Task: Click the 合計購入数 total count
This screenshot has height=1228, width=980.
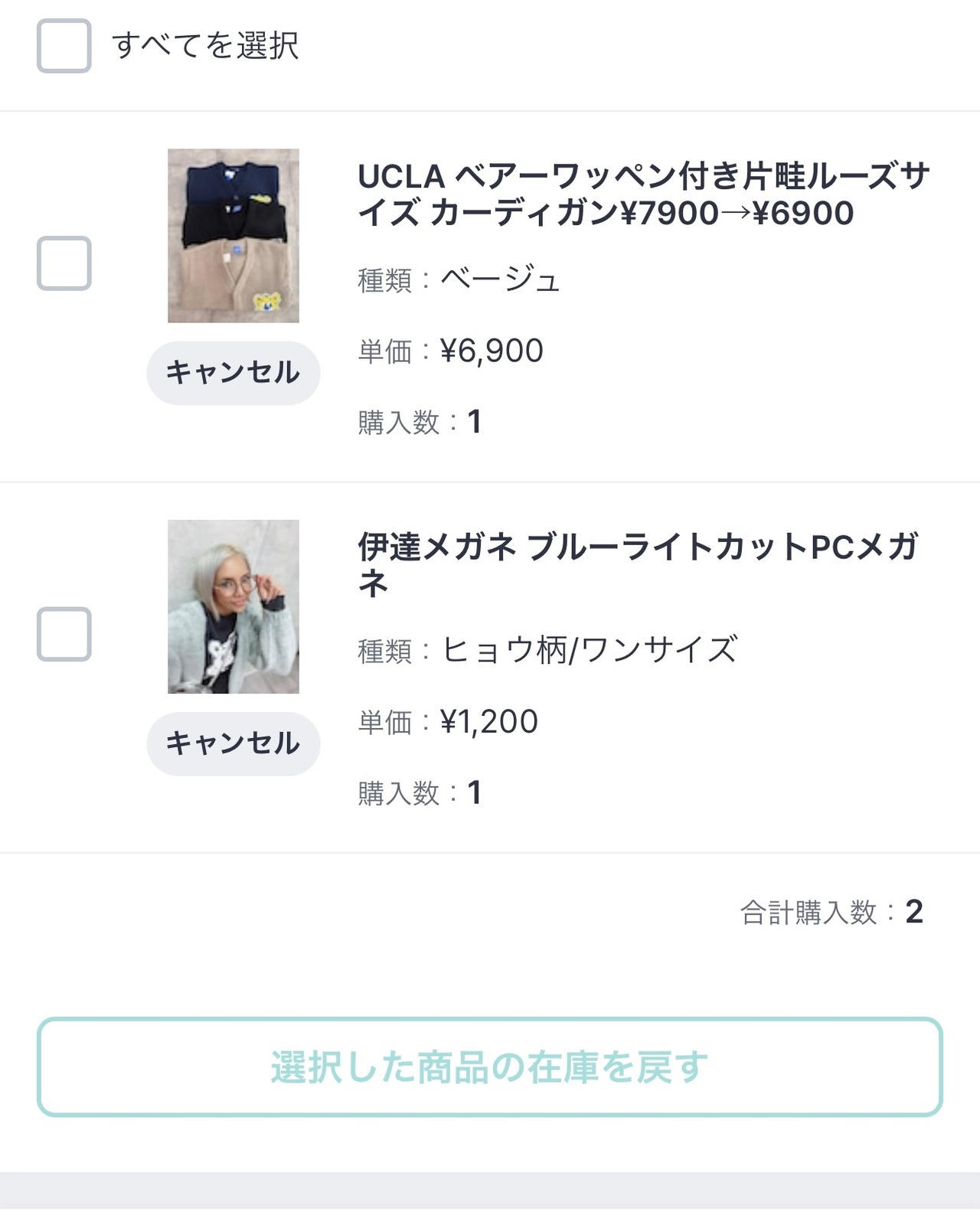Action: pyautogui.click(x=913, y=912)
